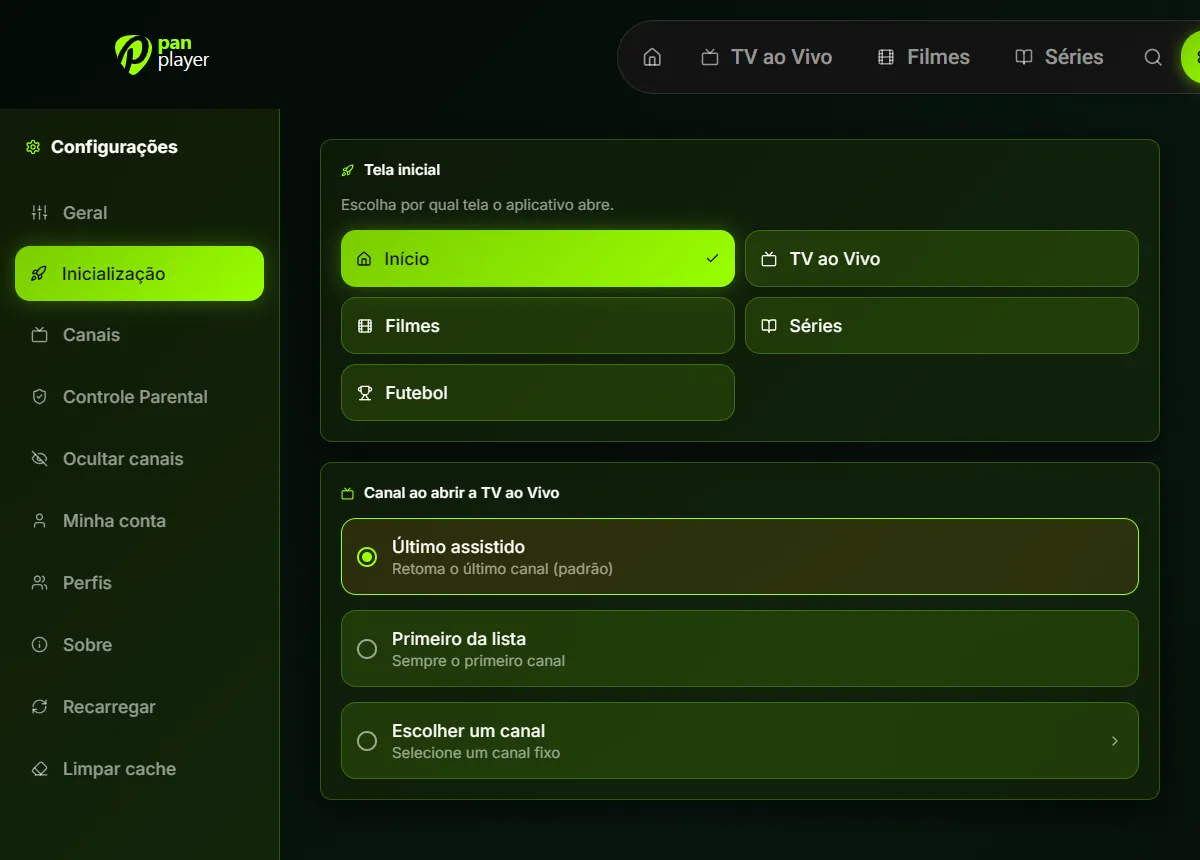Click the Pan Player logo

(x=162, y=54)
